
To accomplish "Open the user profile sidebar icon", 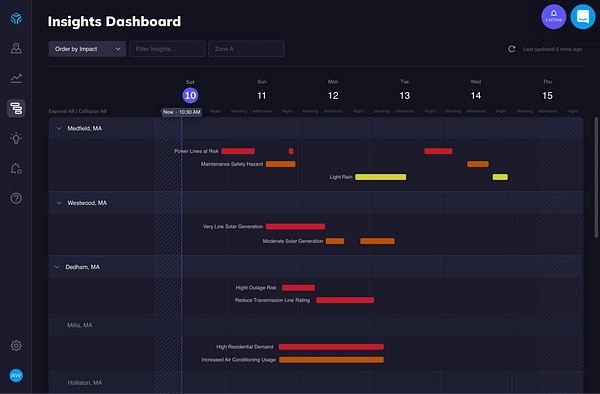I will pos(16,48).
